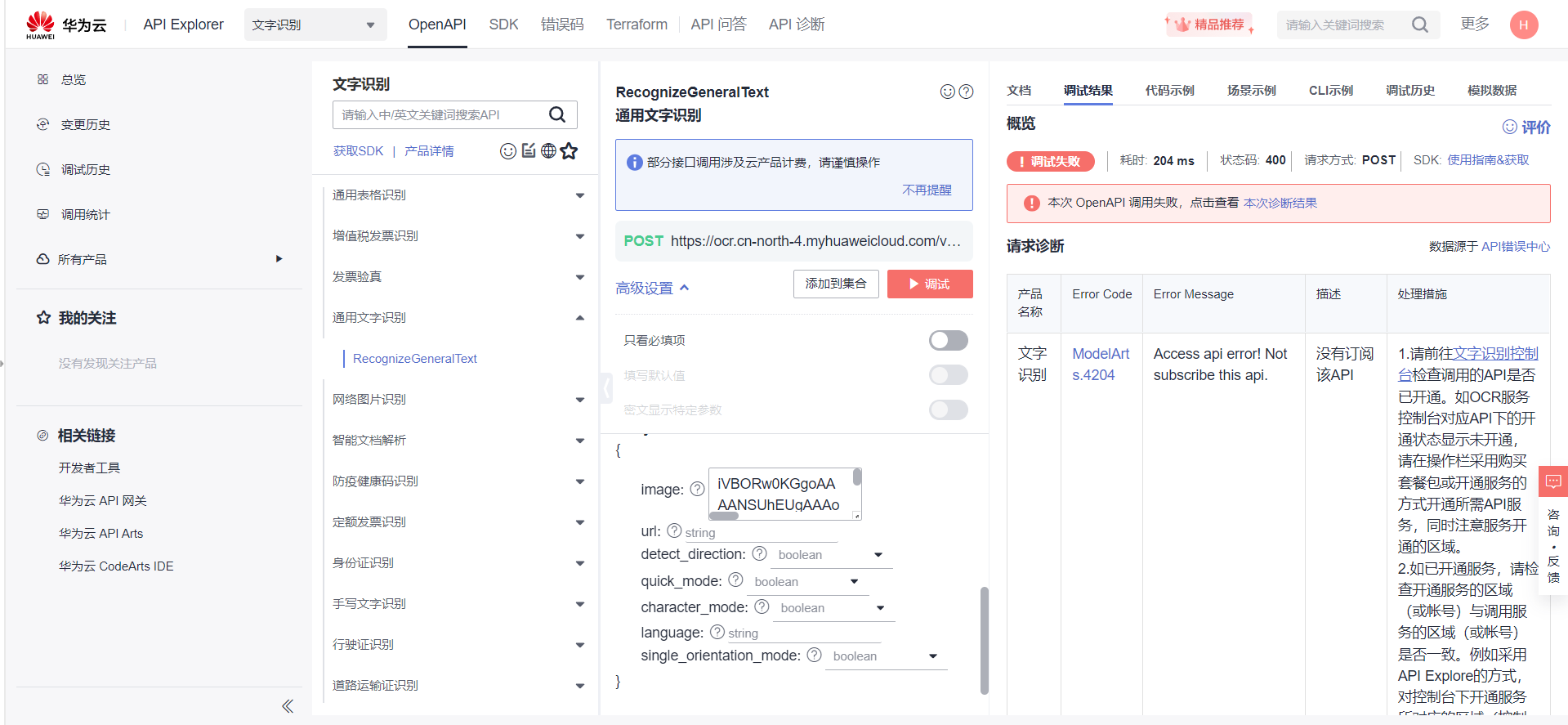Open the red consultation feedback chat icon
This screenshot has height=725, width=1568.
point(1553,481)
